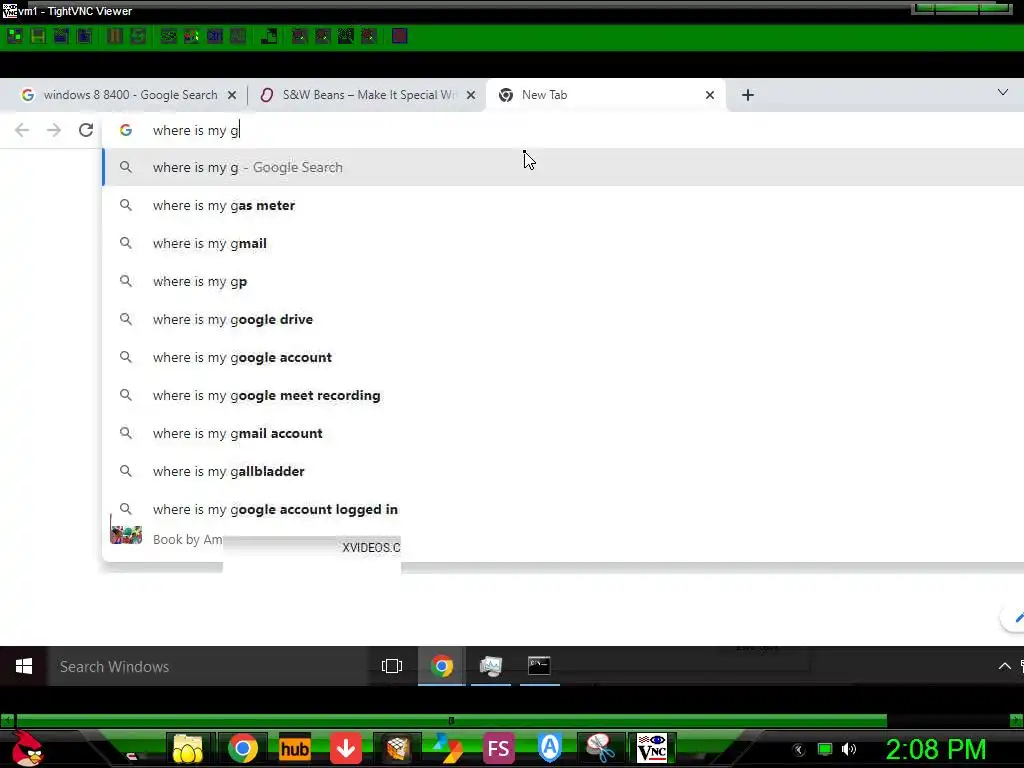The height and width of the screenshot is (768, 1024).
Task: Open the yellow eggs folder dock icon
Action: pyautogui.click(x=188, y=748)
